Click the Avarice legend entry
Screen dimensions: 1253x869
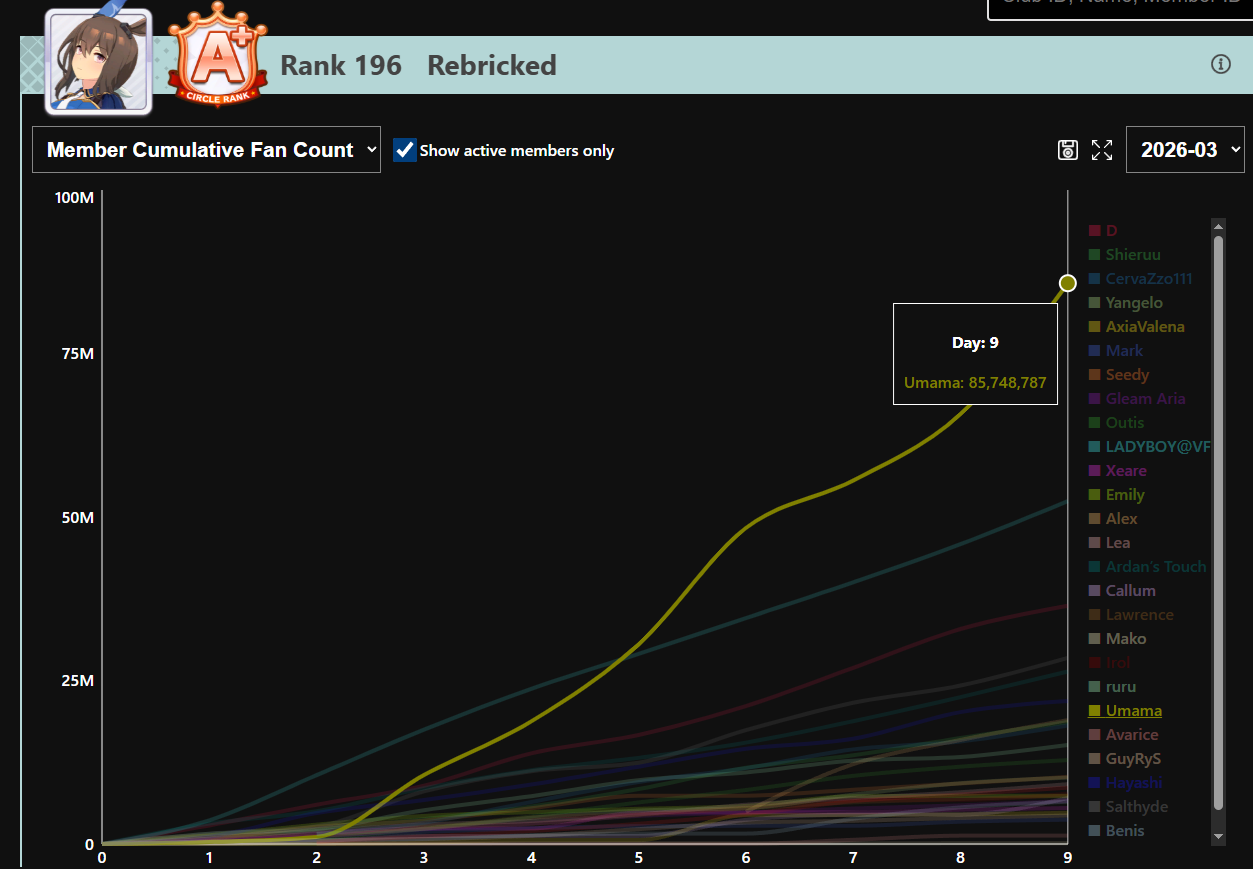(x=1124, y=735)
